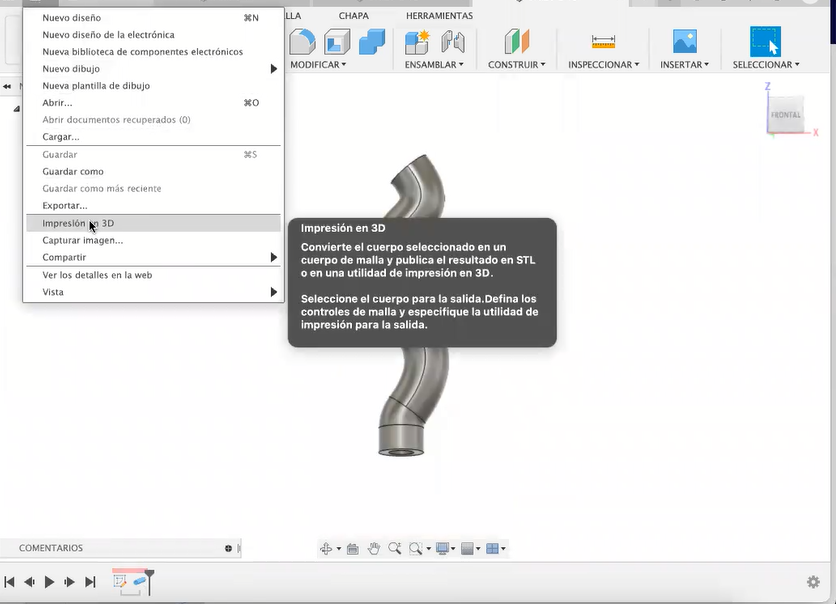
Task: Select the sketch feature in timeline
Action: tap(120, 582)
